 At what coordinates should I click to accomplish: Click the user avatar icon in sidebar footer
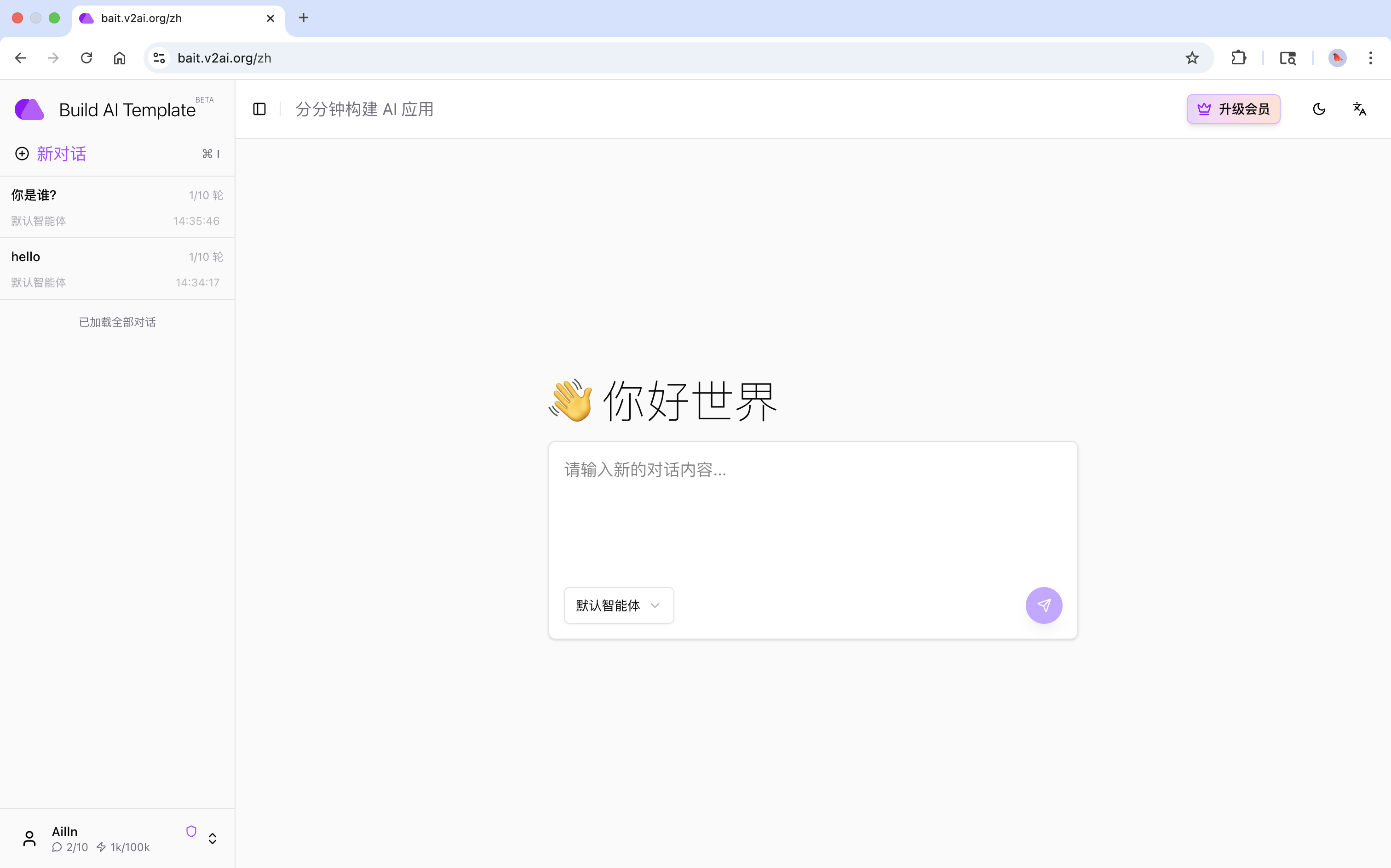point(29,838)
